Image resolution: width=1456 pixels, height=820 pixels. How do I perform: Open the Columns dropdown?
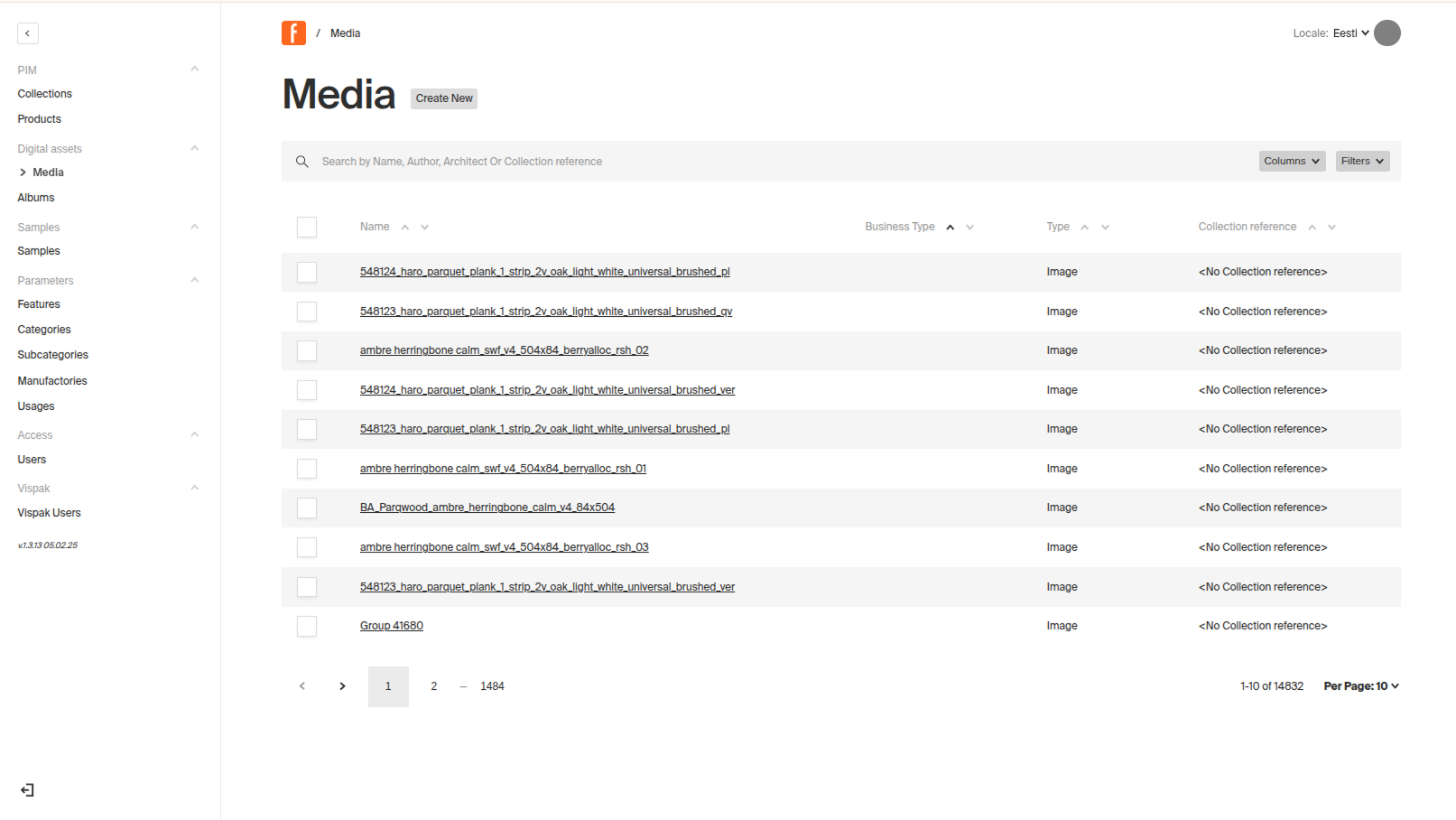click(x=1292, y=162)
